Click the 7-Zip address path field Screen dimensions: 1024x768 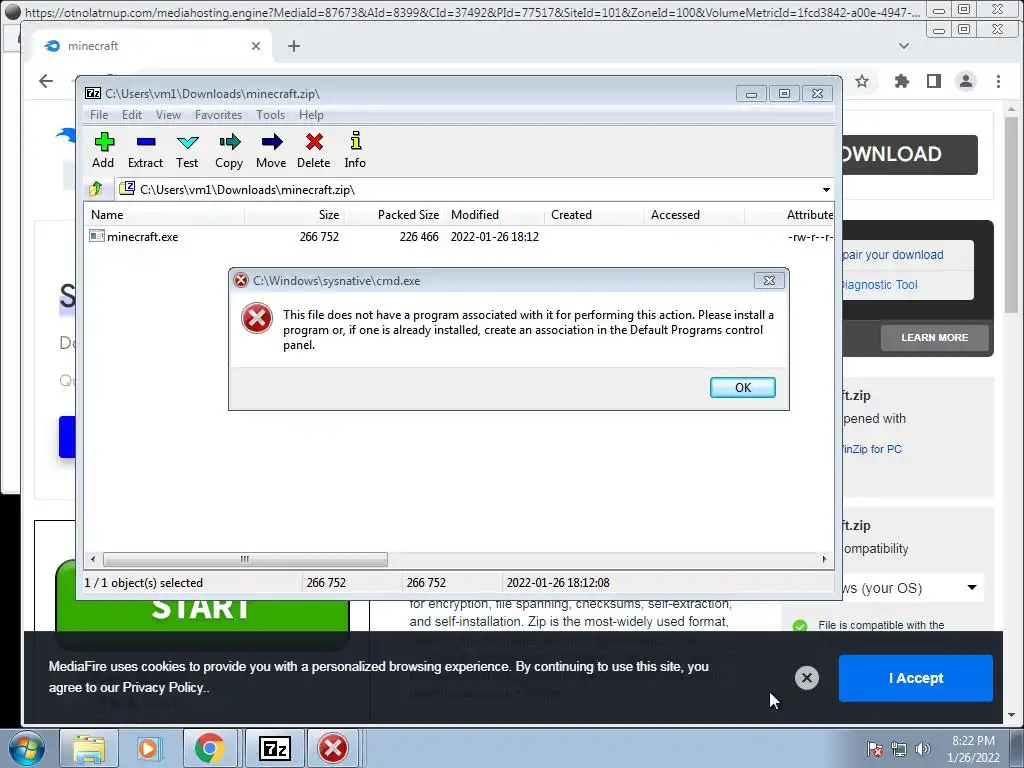pos(473,189)
